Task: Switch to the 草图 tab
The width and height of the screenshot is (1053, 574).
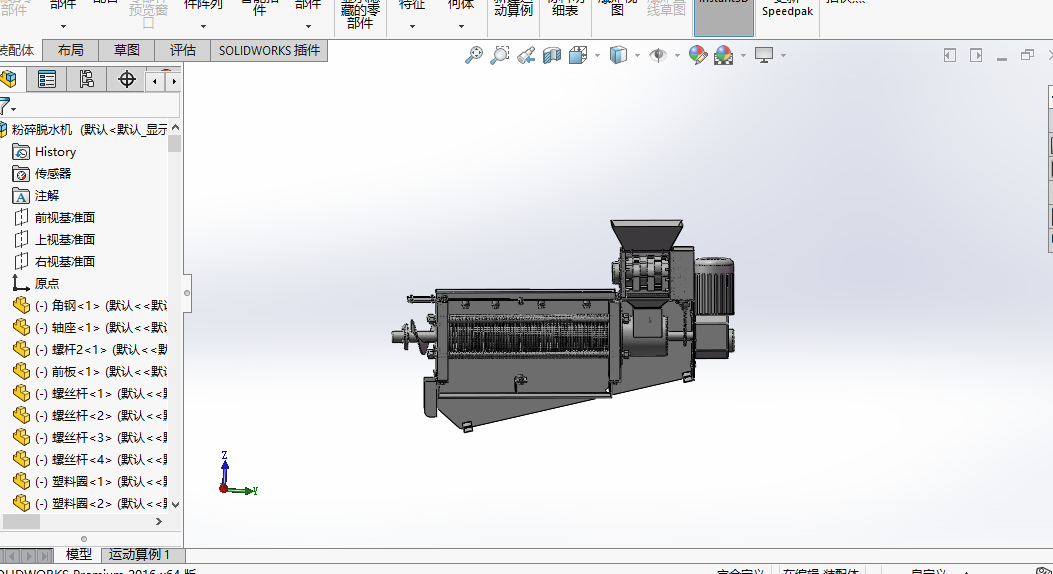Action: [x=127, y=50]
